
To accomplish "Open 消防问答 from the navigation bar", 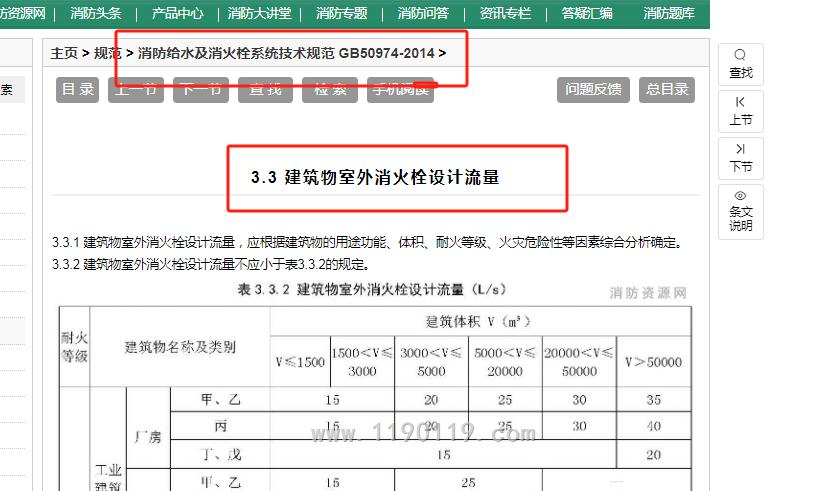I will click(423, 14).
